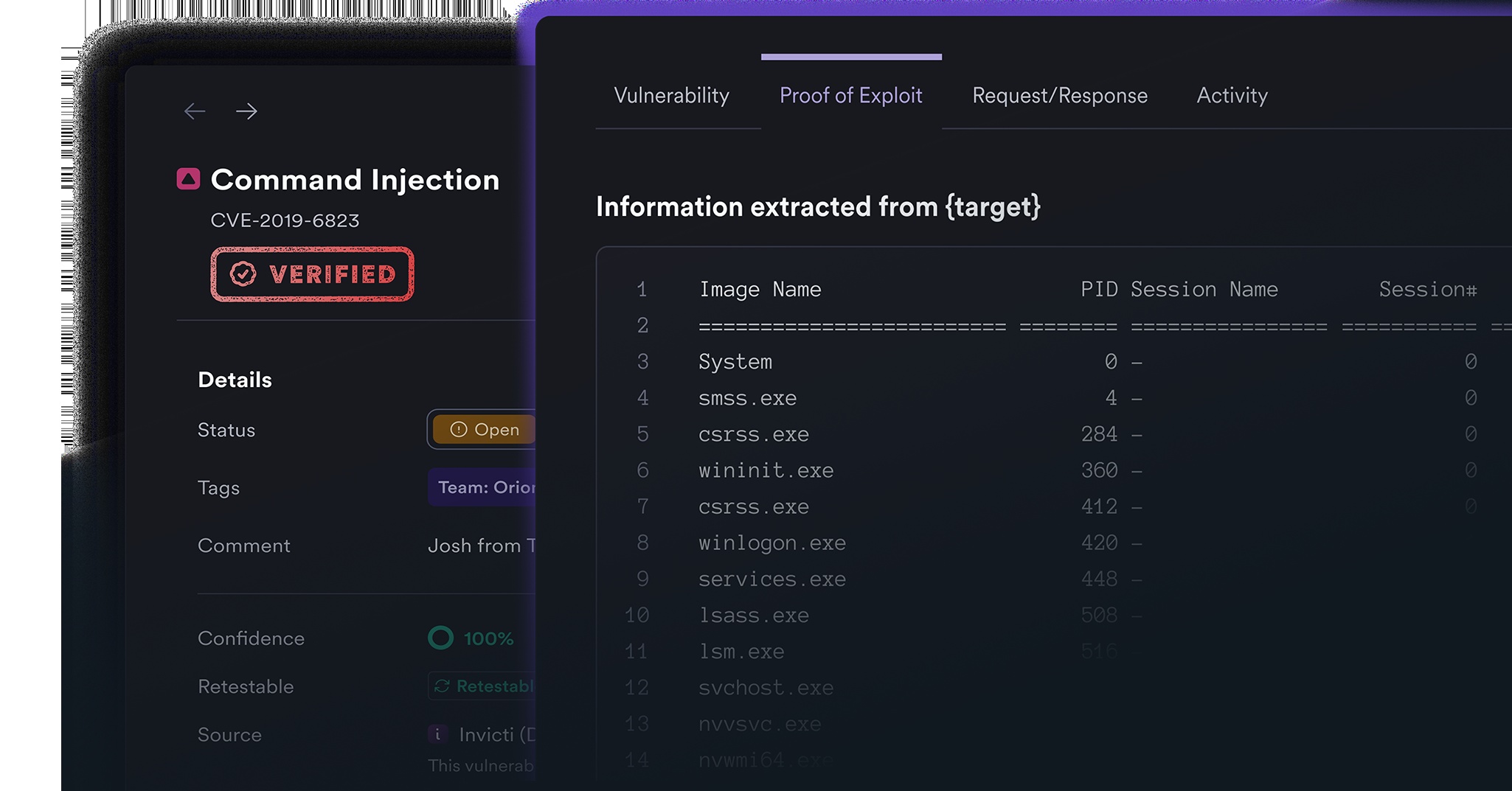This screenshot has width=1512, height=791.
Task: Click the smss.exe line
Action: point(747,398)
